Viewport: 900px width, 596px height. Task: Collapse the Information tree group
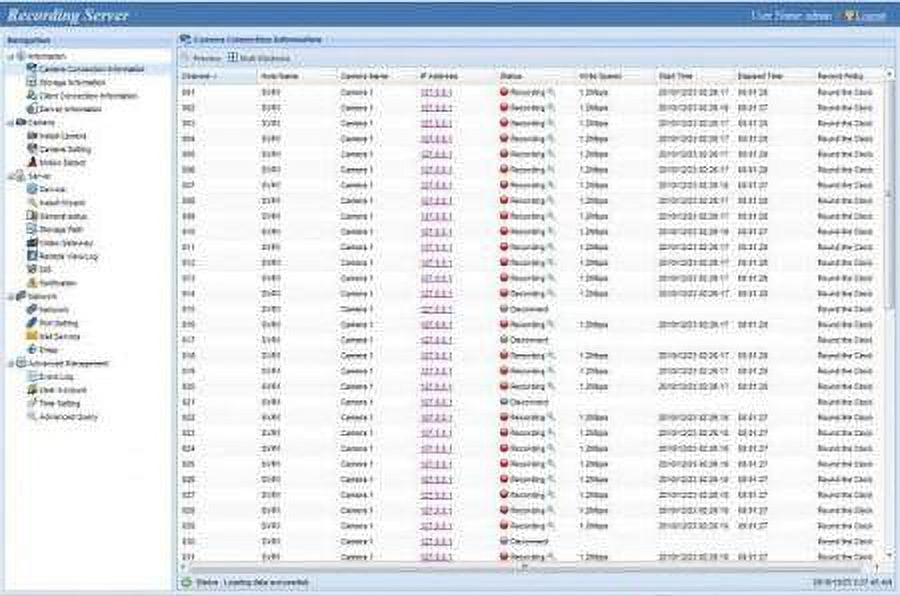(9, 56)
